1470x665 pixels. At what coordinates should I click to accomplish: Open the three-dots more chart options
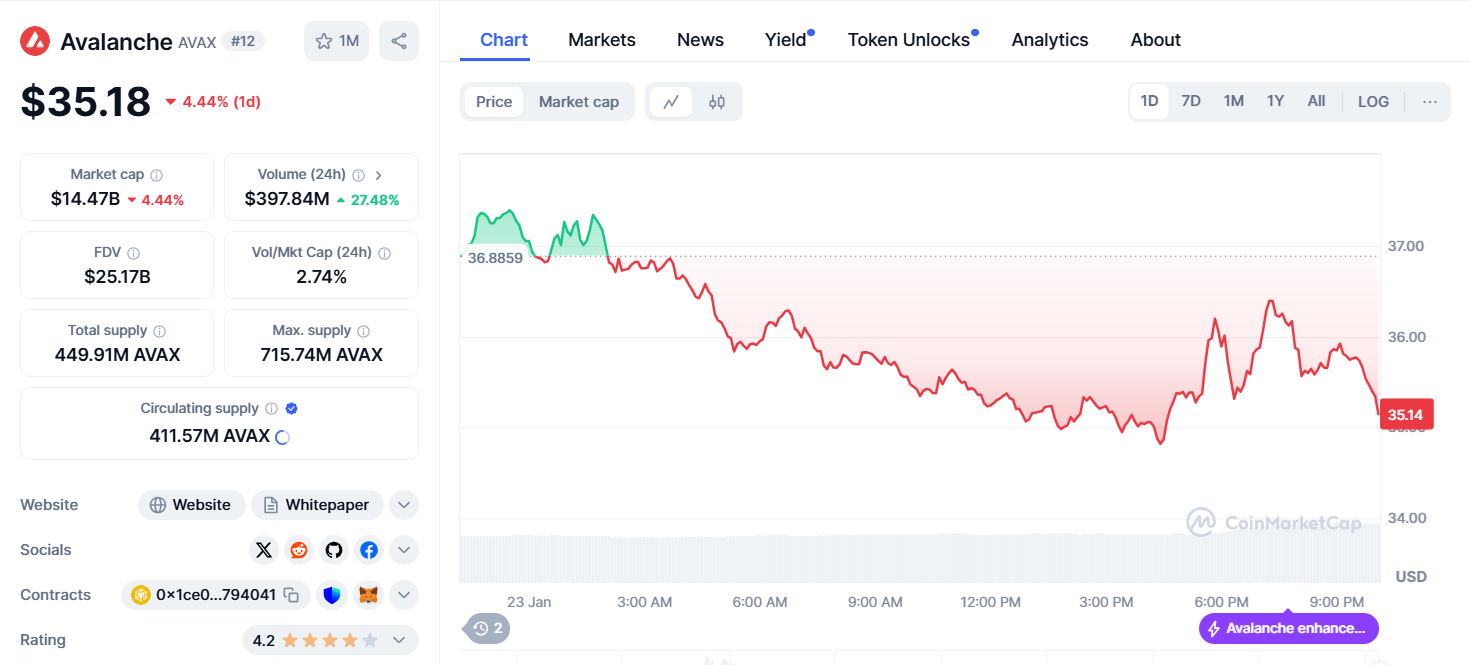pos(1430,102)
